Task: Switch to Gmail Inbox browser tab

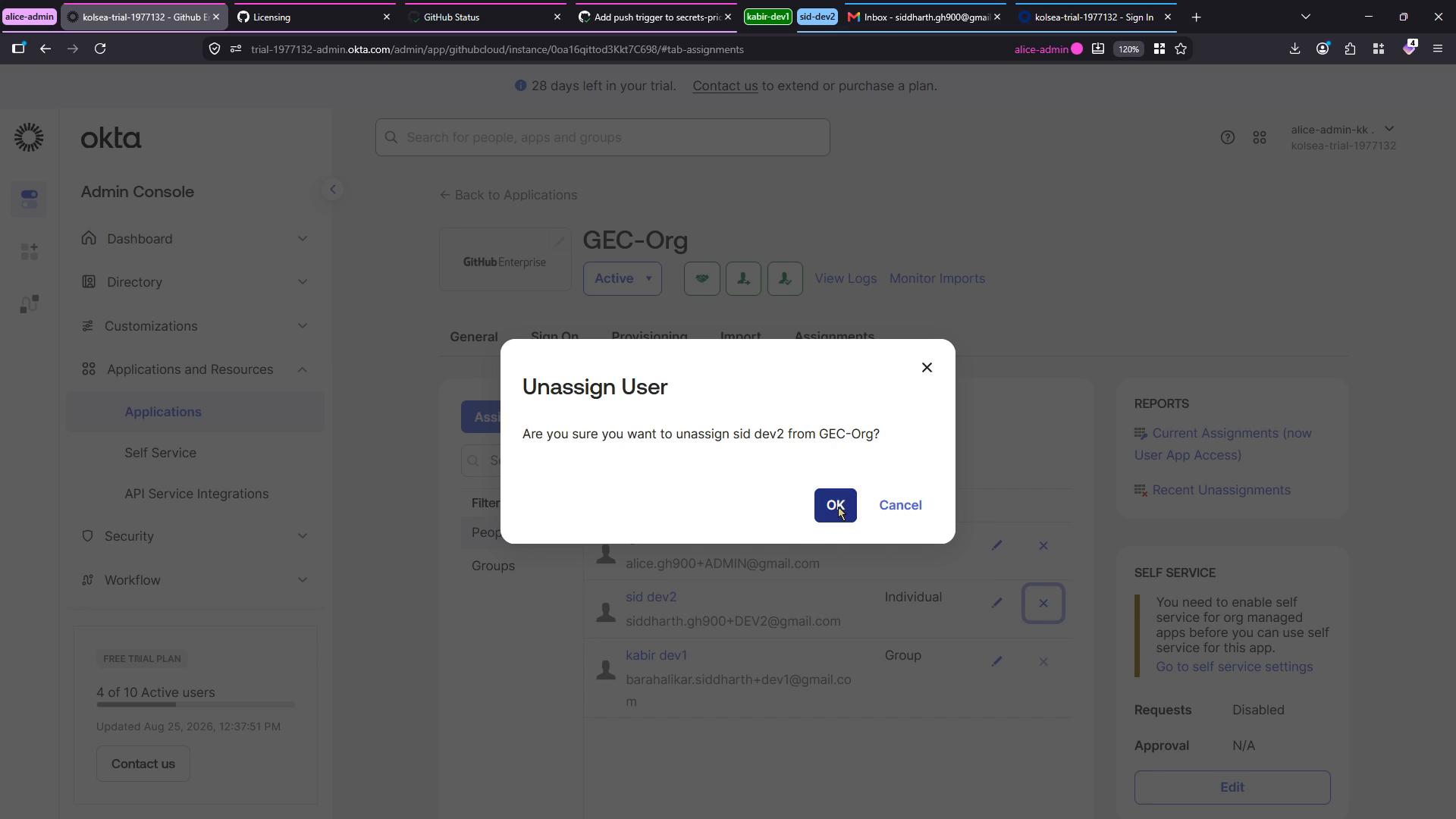Action: click(924, 17)
